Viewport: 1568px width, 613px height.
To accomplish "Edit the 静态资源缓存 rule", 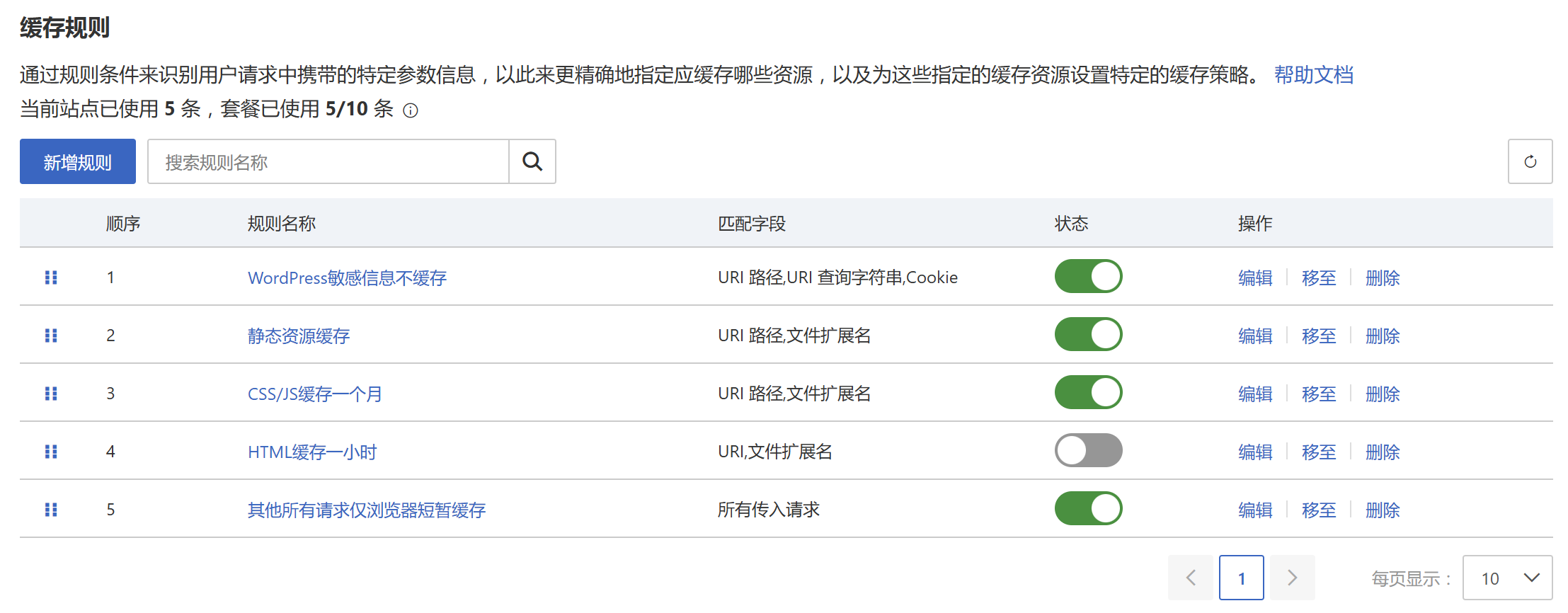I will point(1255,336).
